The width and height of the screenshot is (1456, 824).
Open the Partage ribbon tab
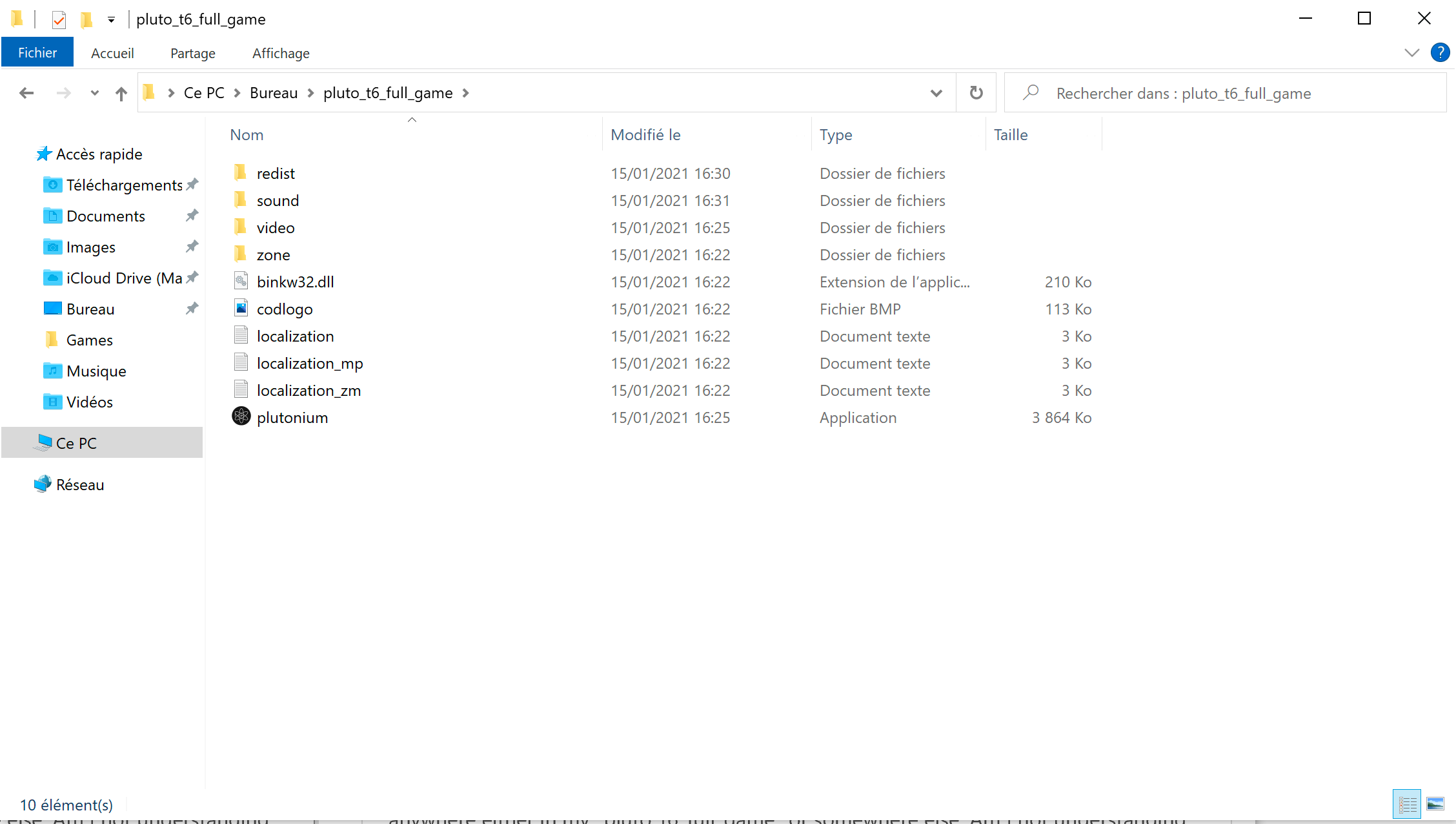pos(193,53)
